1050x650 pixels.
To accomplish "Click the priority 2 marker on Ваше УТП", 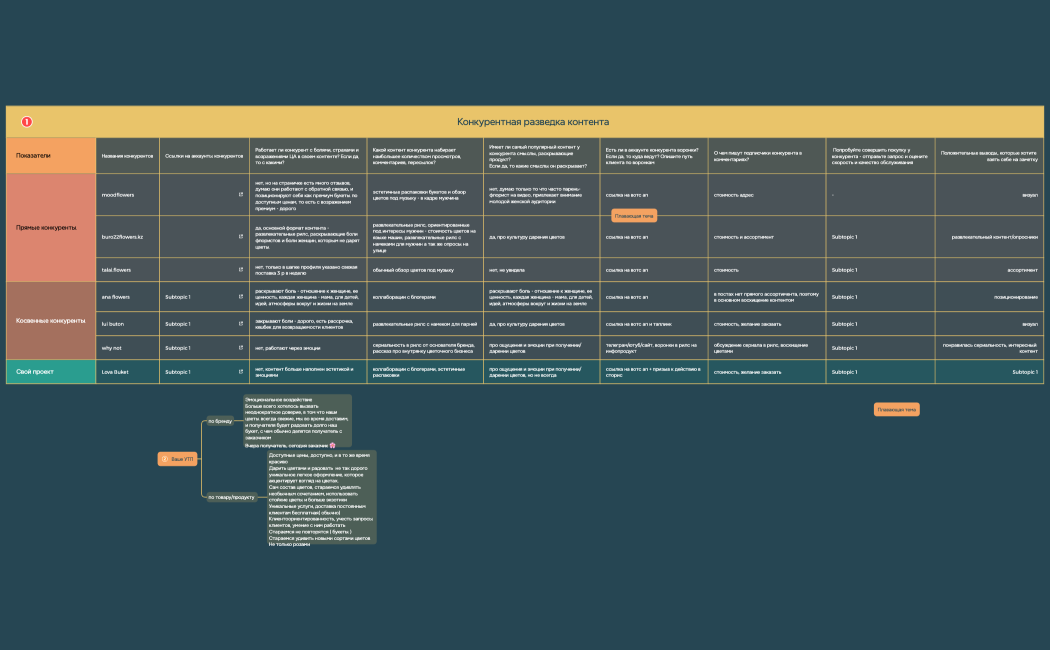I will pyautogui.click(x=165, y=459).
